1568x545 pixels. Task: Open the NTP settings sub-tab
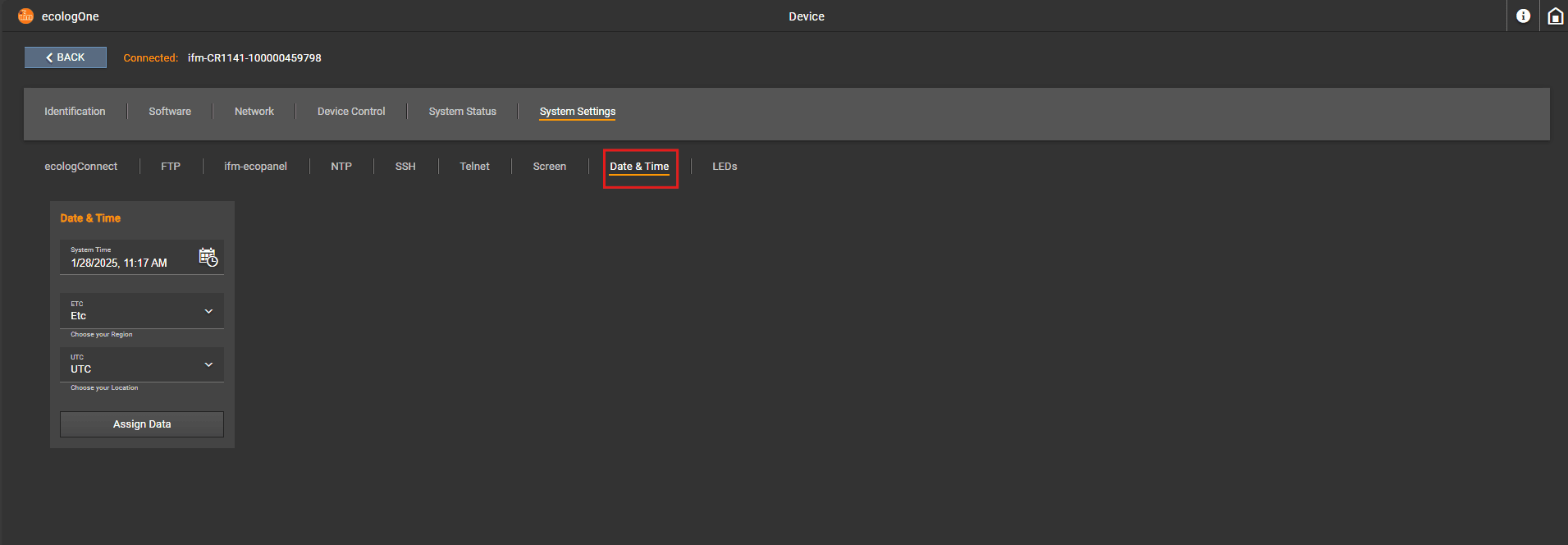(x=341, y=167)
